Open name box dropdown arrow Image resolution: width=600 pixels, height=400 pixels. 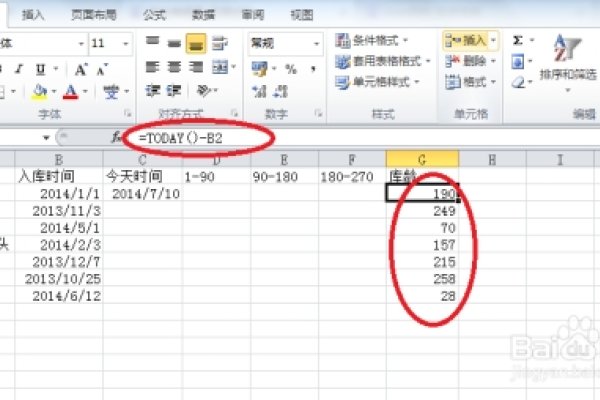(x=46, y=137)
